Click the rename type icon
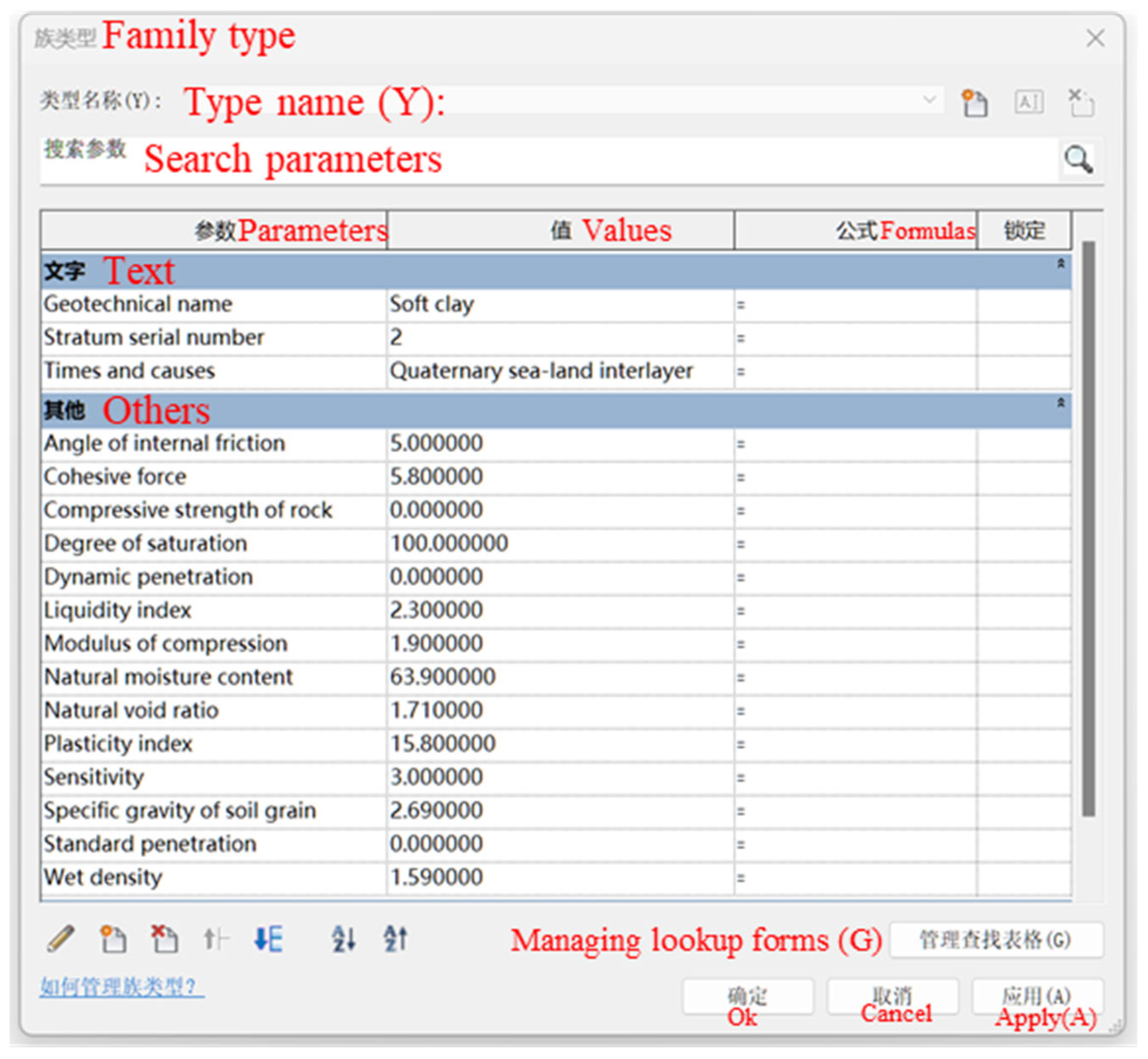 (x=1028, y=103)
